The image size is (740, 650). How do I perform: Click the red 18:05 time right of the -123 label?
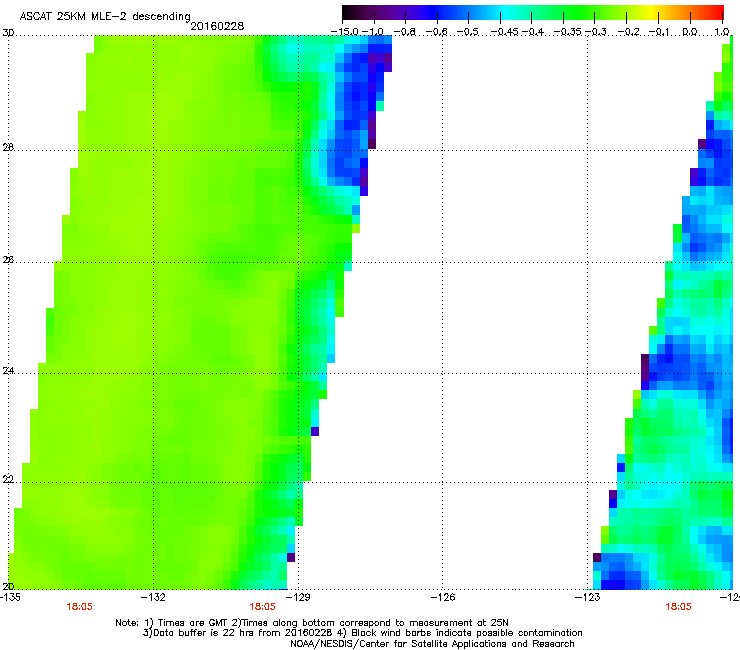pyautogui.click(x=678, y=607)
